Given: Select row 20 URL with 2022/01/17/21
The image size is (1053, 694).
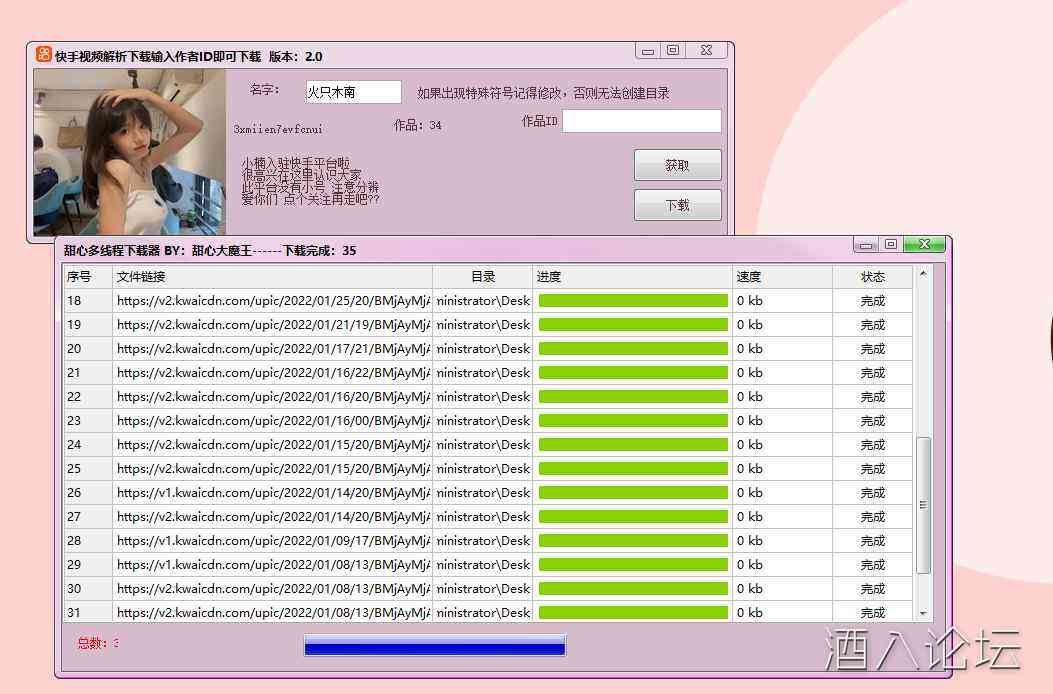Looking at the screenshot, I should point(273,349).
